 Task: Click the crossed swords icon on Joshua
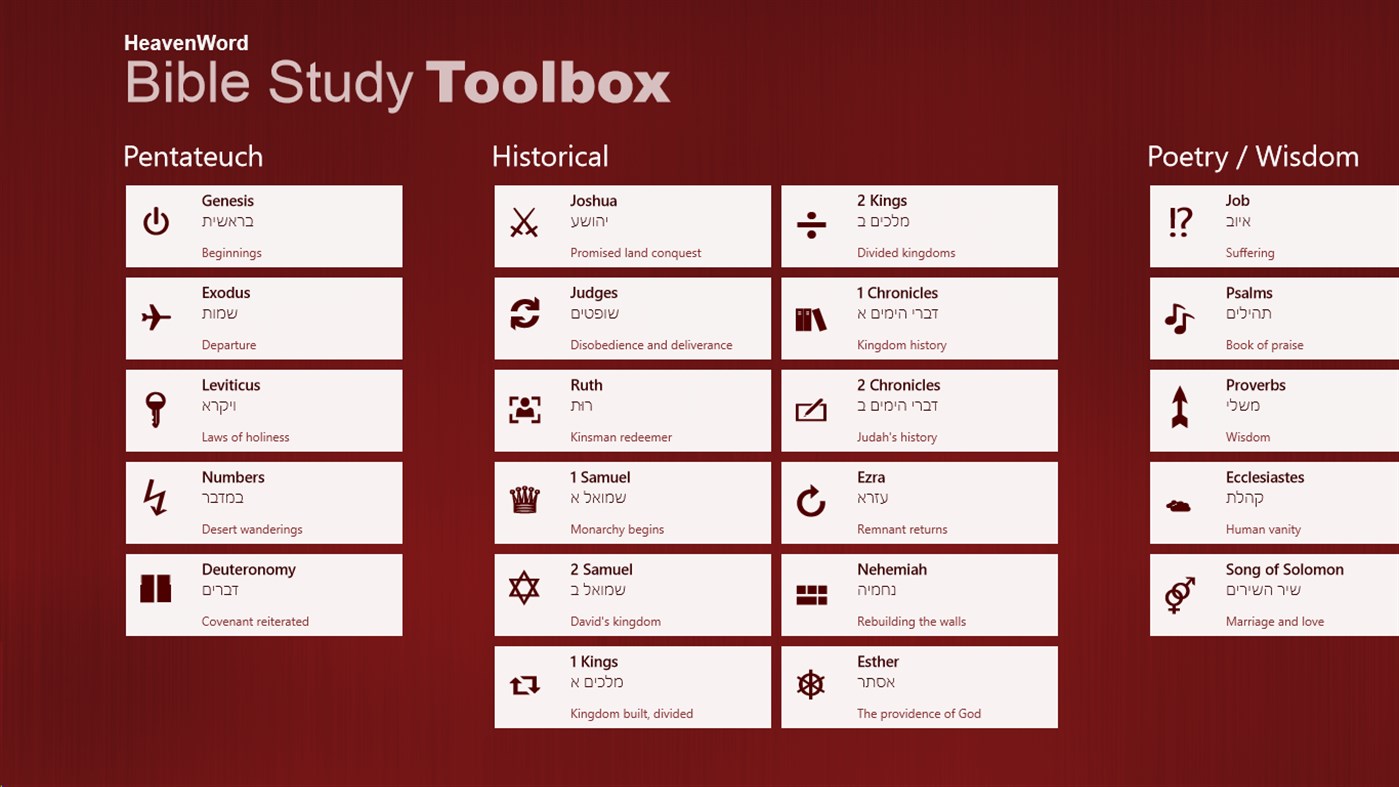524,221
